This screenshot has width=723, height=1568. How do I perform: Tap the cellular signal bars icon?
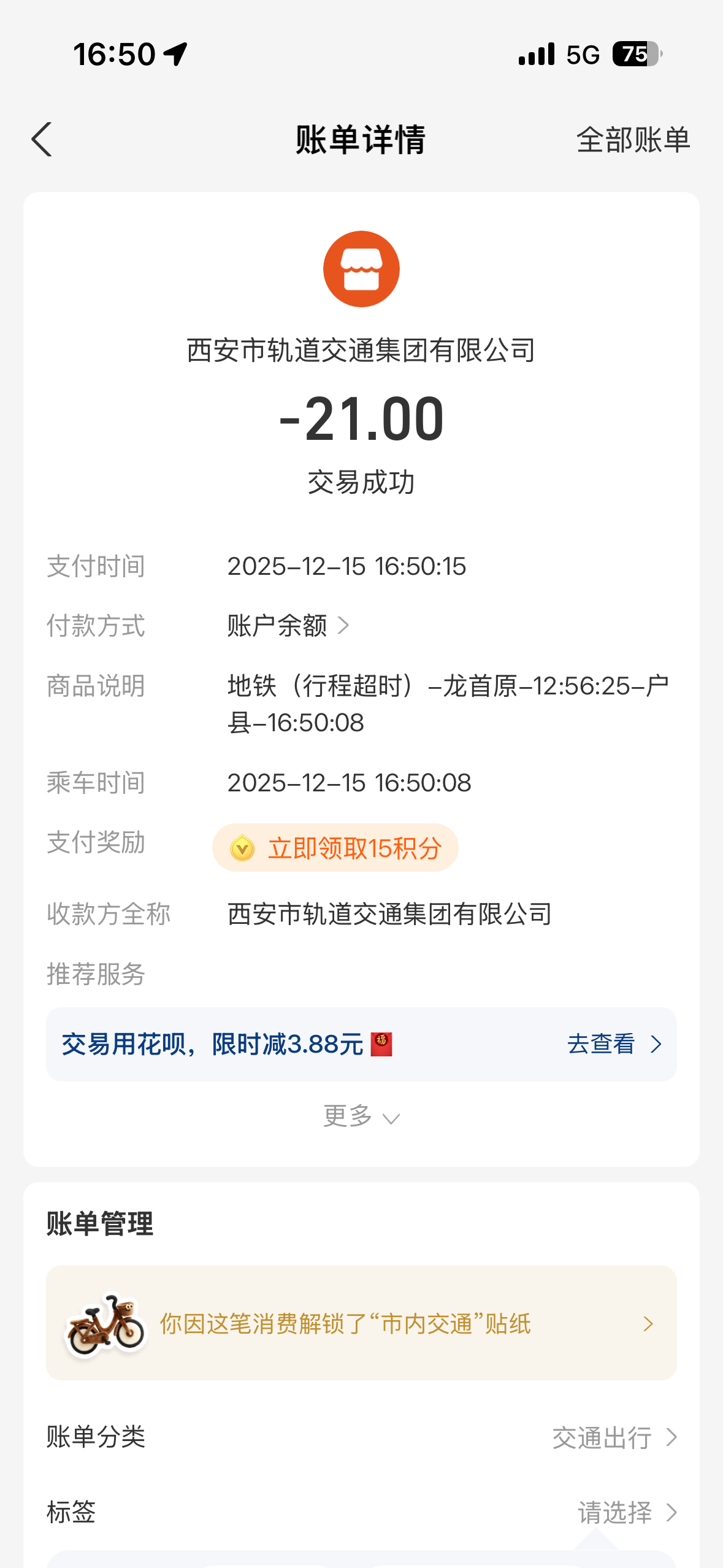point(537,54)
